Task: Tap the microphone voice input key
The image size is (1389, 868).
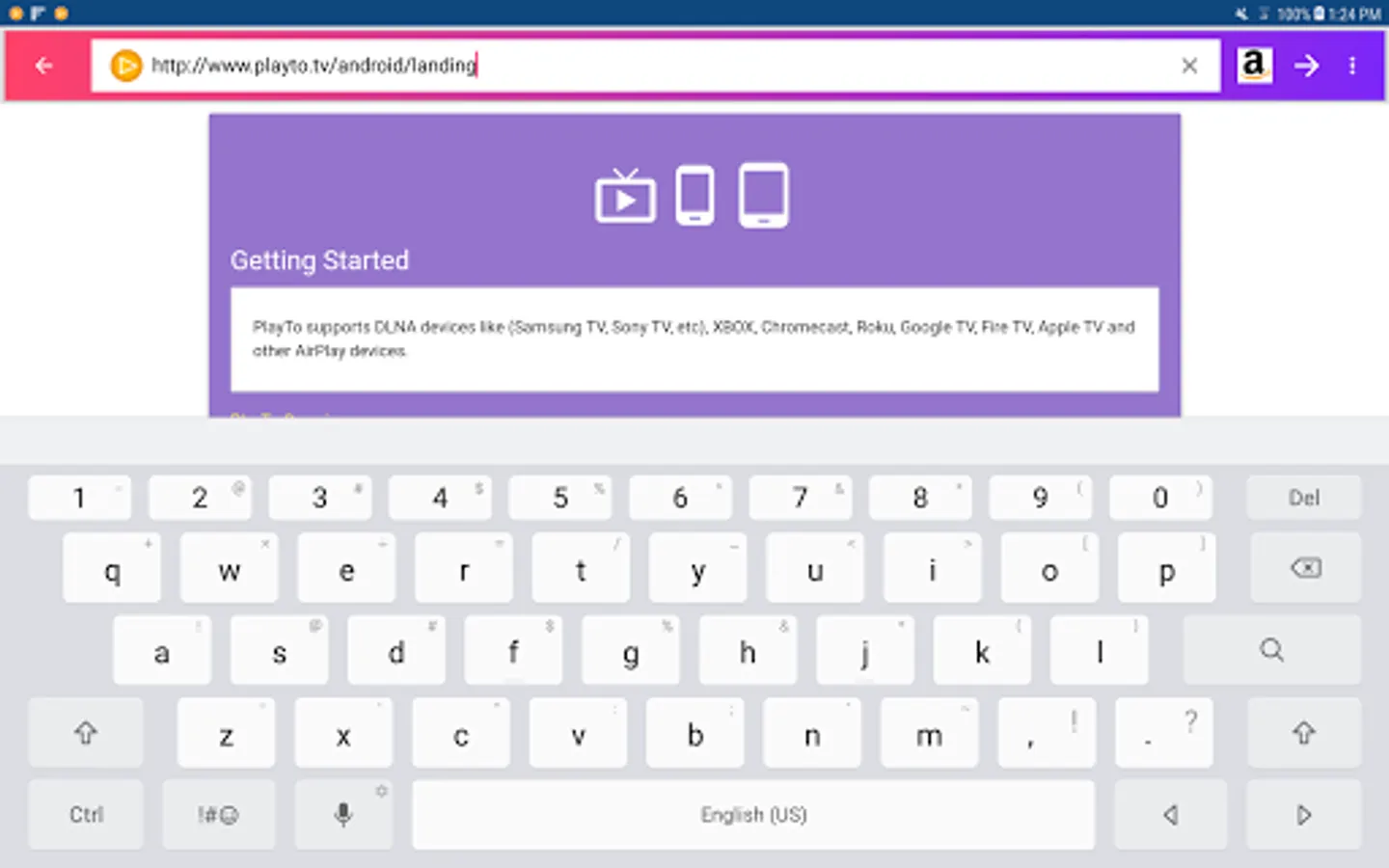Action: click(x=343, y=815)
